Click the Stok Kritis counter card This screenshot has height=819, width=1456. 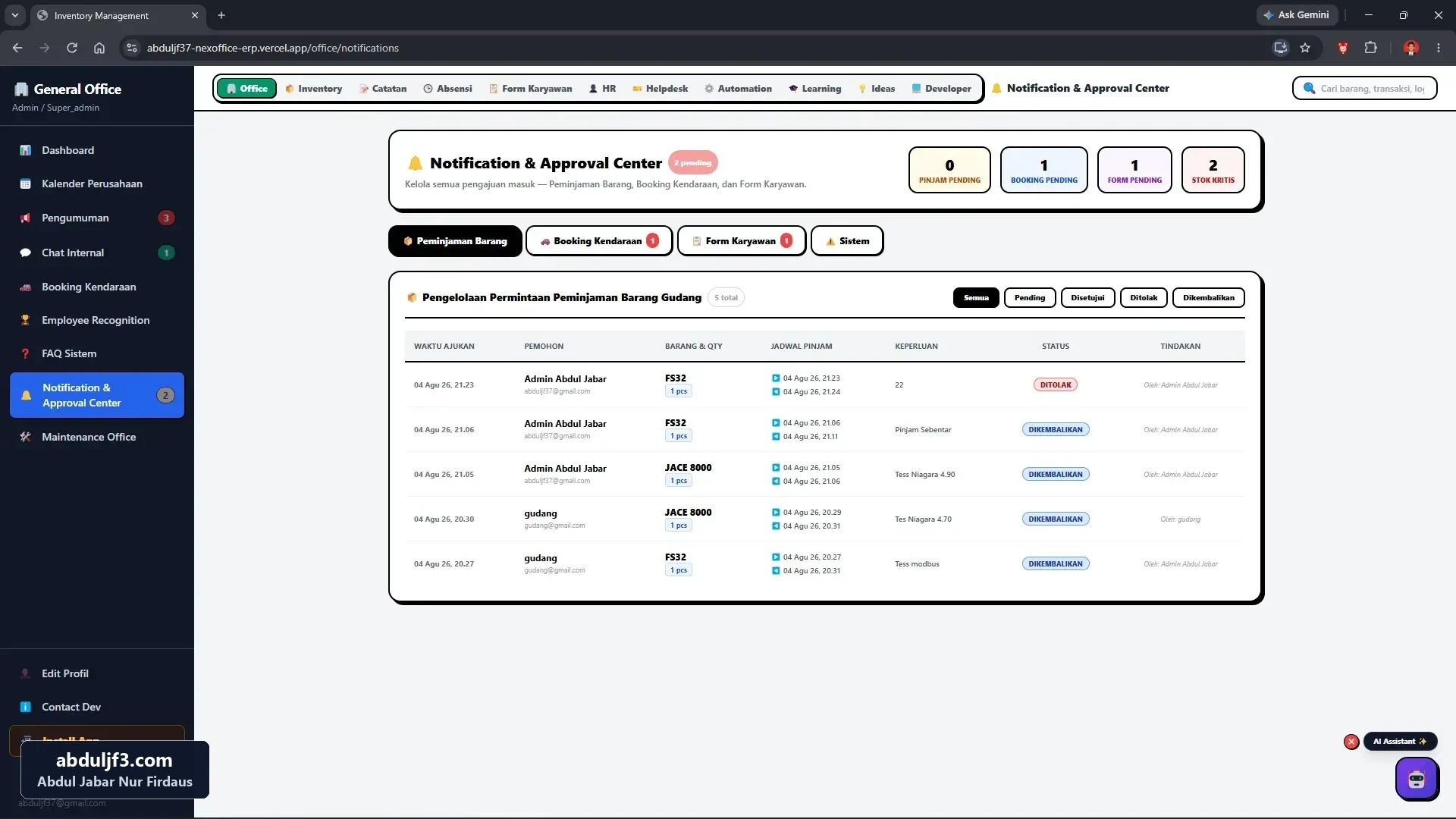(1213, 170)
